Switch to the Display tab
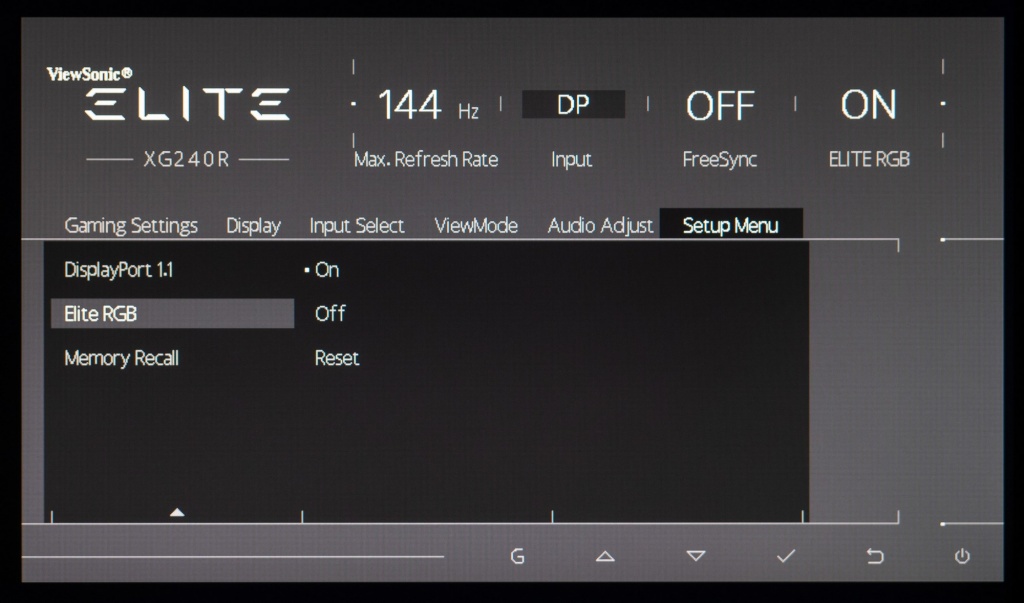This screenshot has height=603, width=1024. 253,225
